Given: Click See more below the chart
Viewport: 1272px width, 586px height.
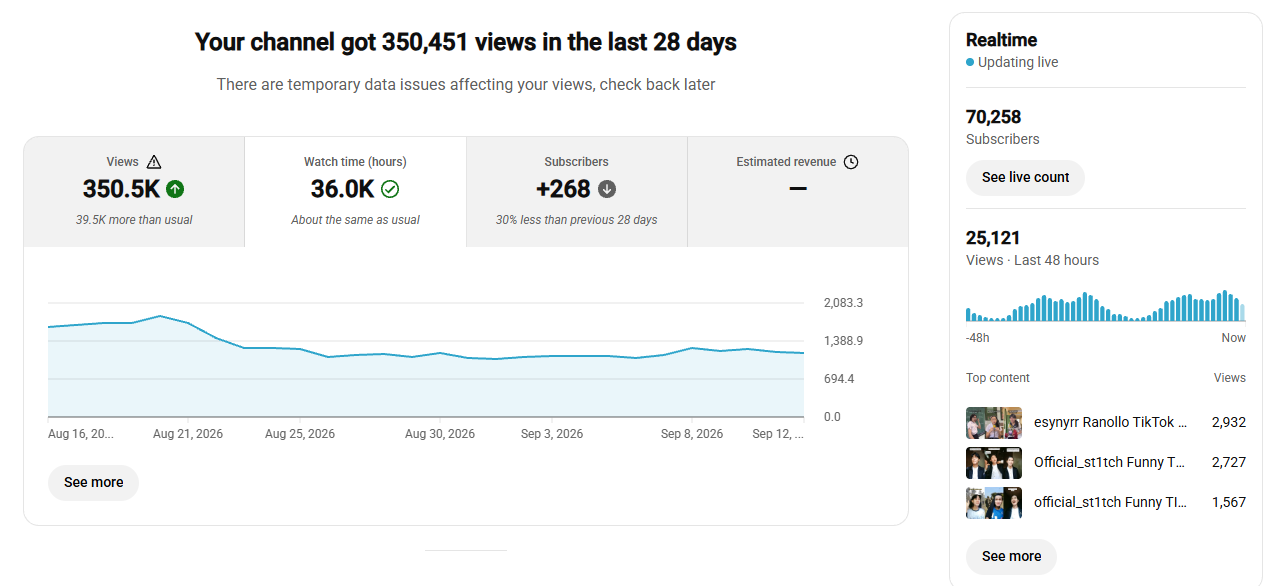Looking at the screenshot, I should (x=93, y=482).
